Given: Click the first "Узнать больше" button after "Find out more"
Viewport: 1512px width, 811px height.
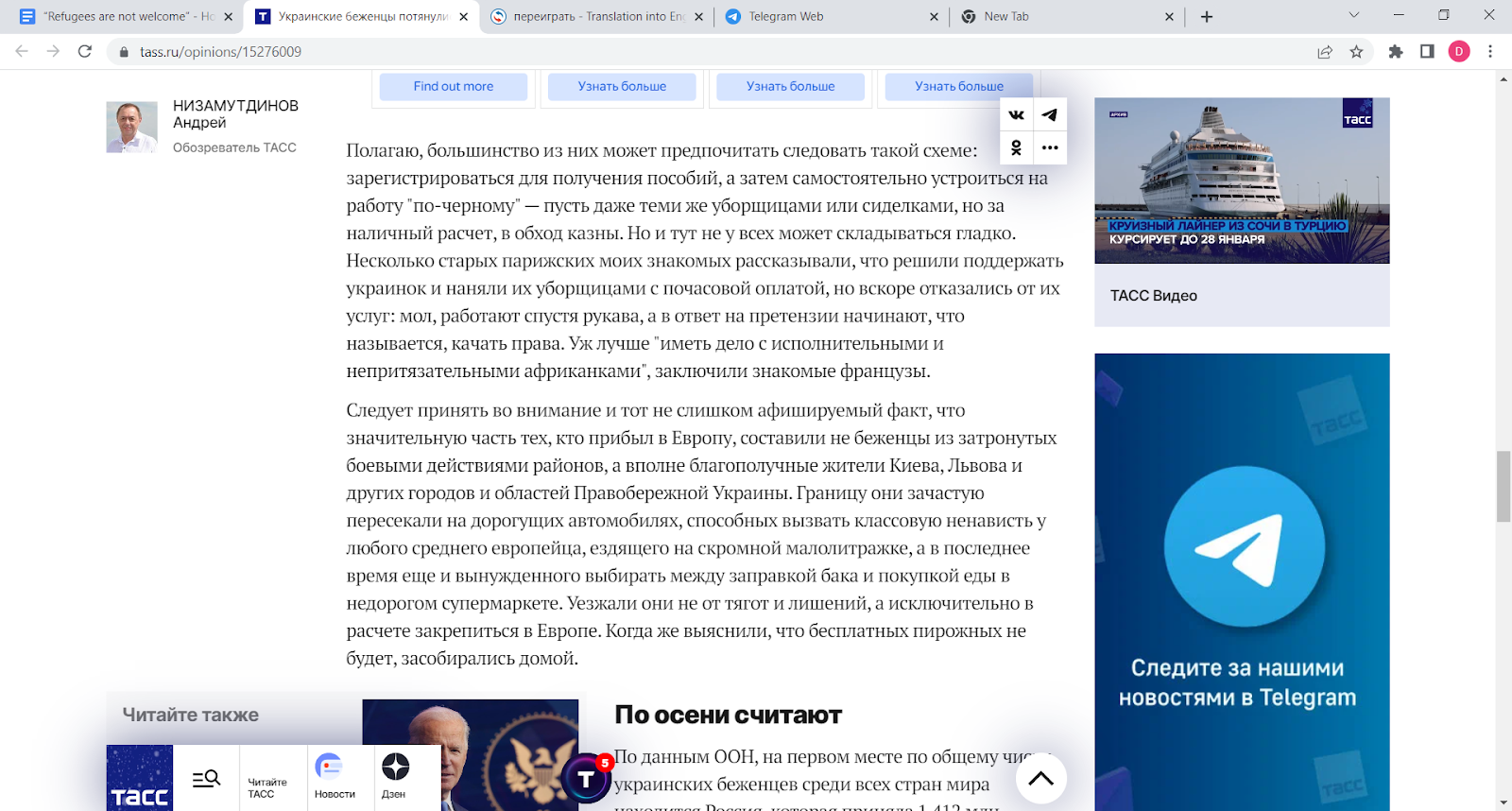Looking at the screenshot, I should point(622,86).
